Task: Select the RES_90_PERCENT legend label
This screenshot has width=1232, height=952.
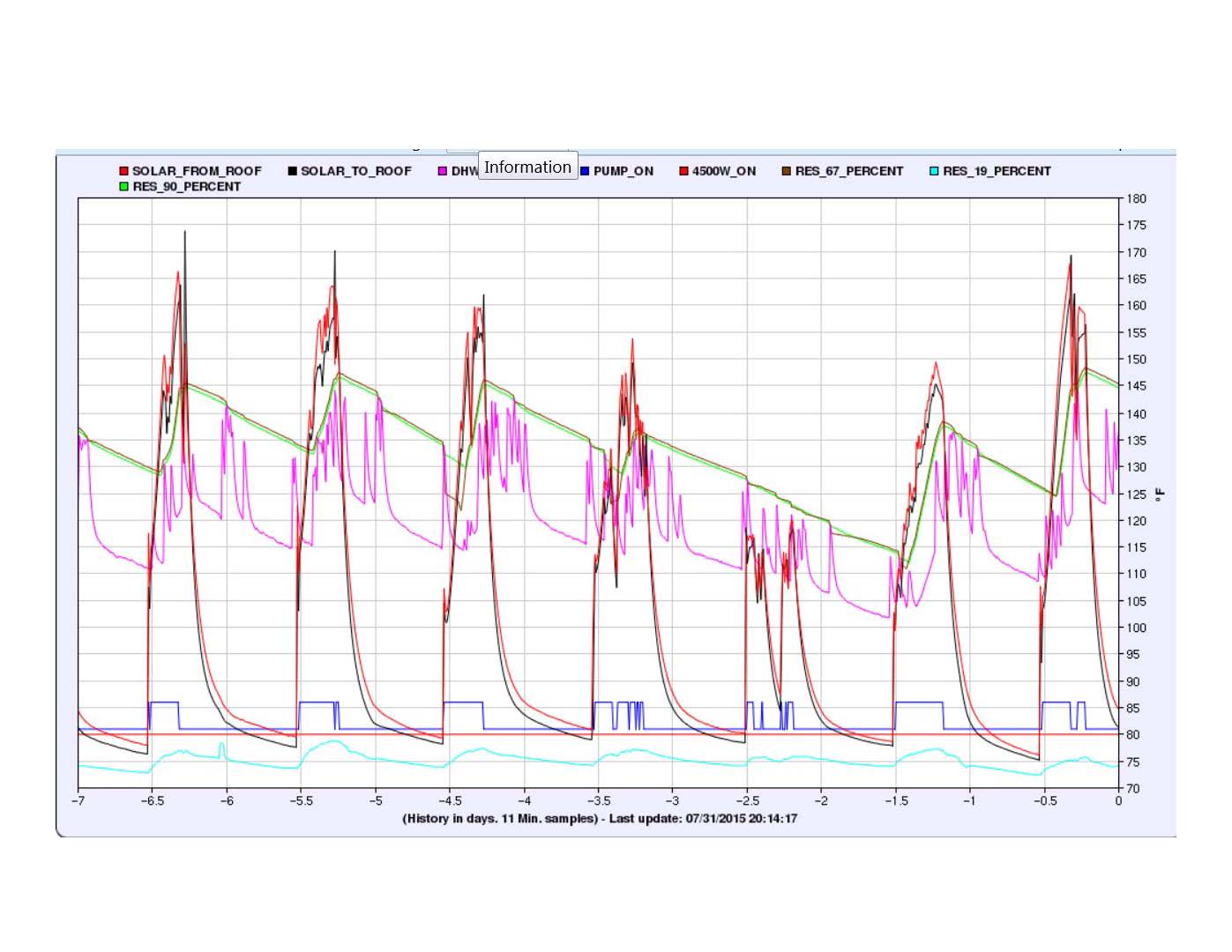Action: [x=187, y=187]
